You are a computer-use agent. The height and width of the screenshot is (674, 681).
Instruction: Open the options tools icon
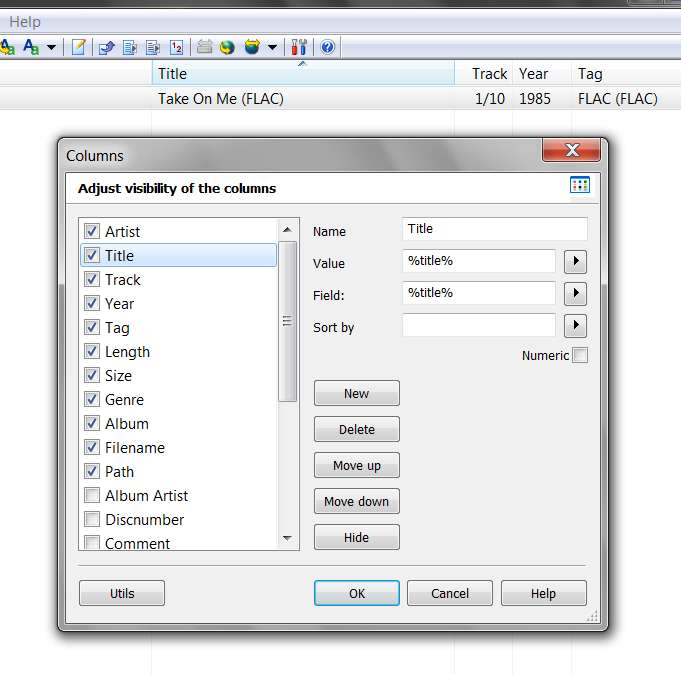[299, 47]
